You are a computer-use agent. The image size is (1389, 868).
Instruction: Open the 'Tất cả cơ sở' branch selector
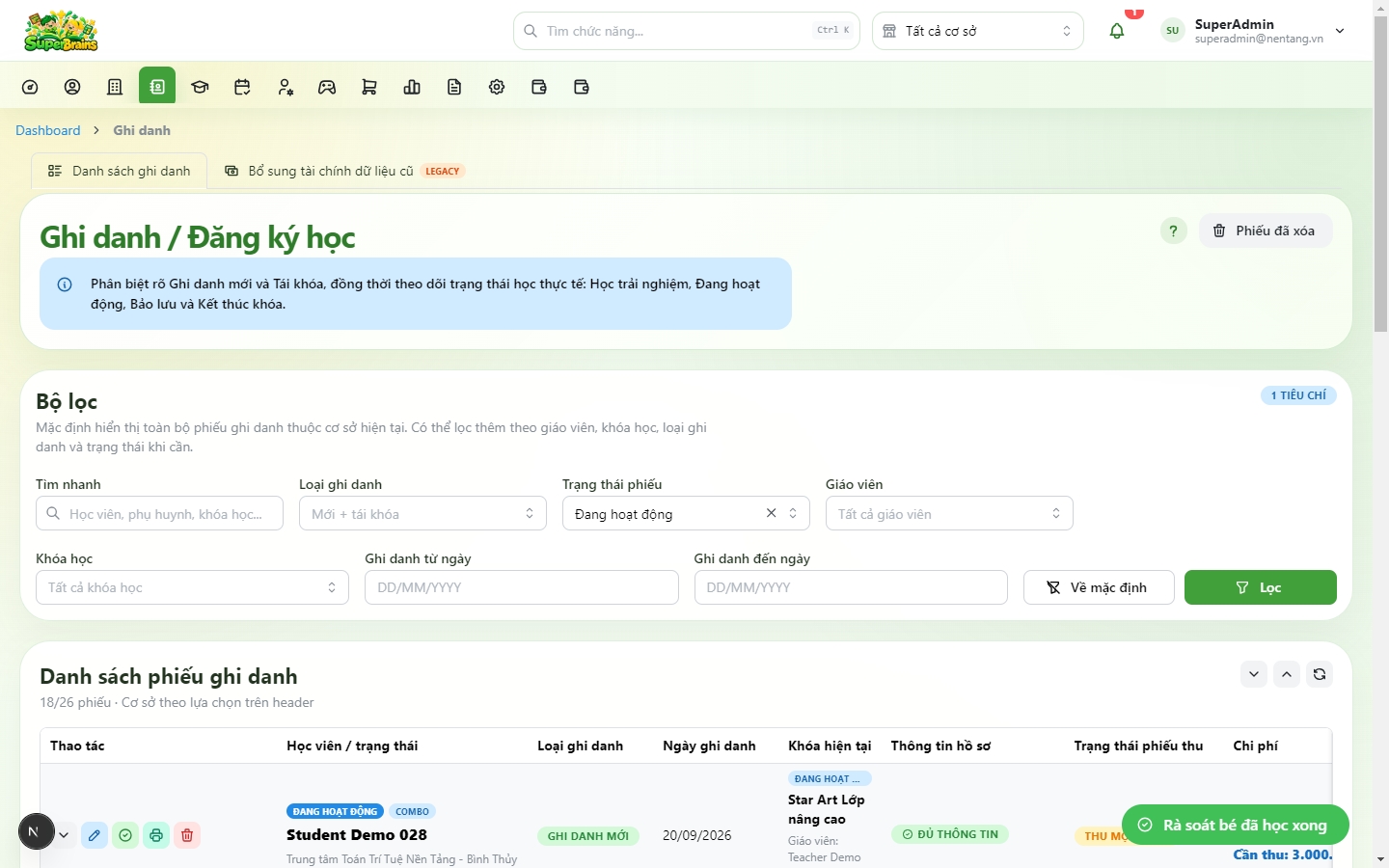(978, 31)
